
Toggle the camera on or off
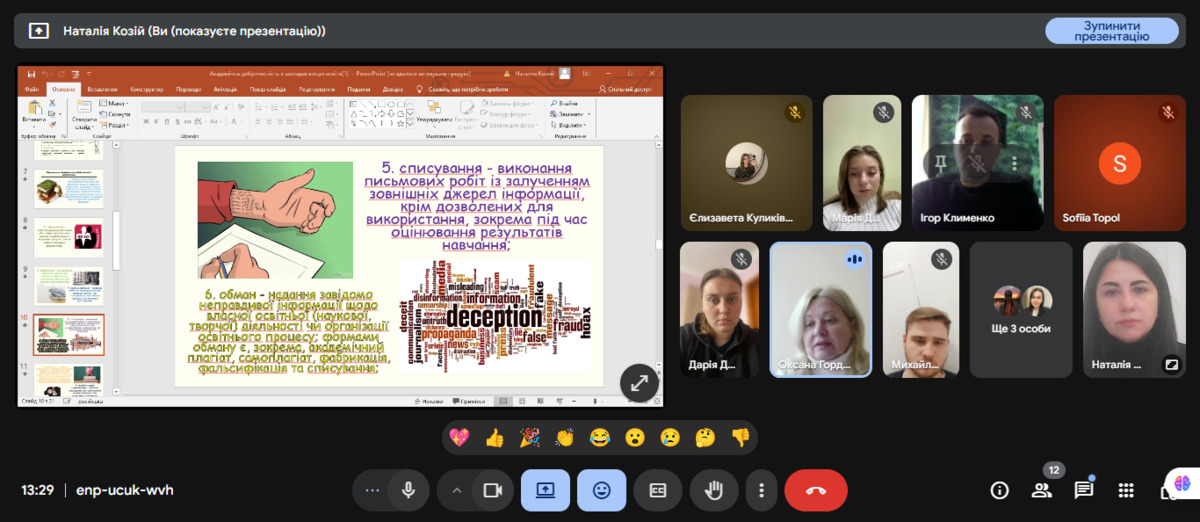492,490
